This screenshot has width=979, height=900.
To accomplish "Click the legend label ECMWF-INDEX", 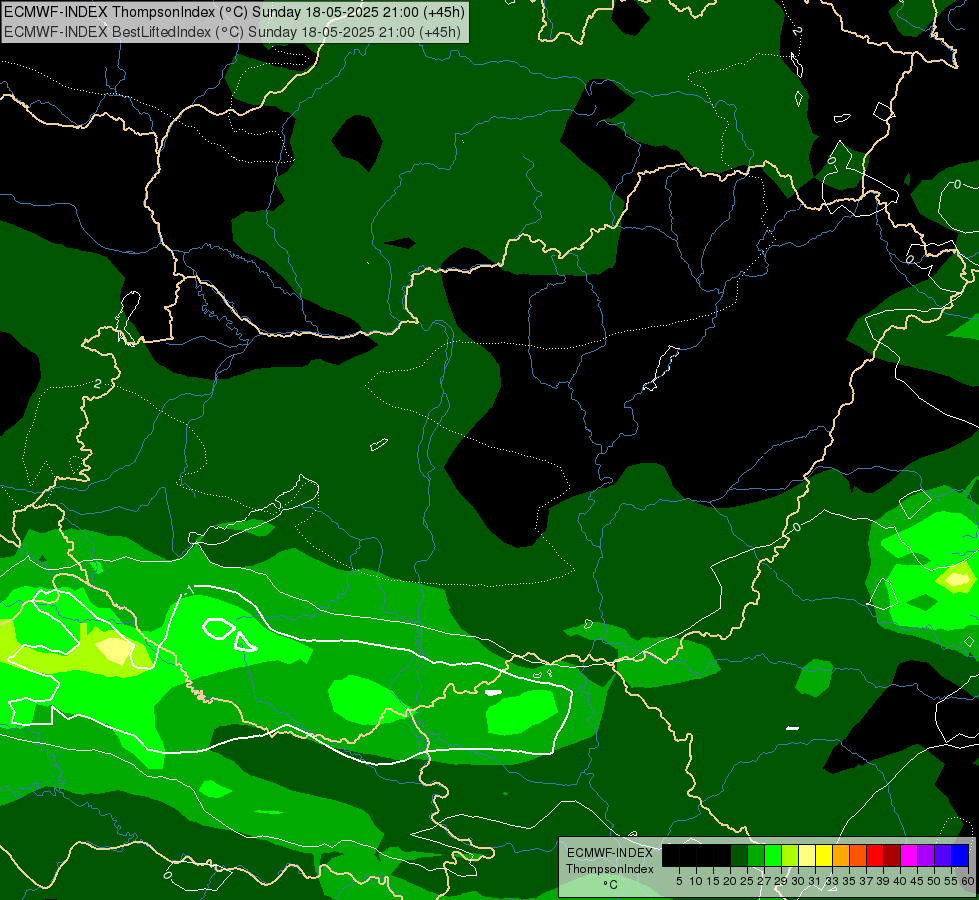I will pos(610,853).
